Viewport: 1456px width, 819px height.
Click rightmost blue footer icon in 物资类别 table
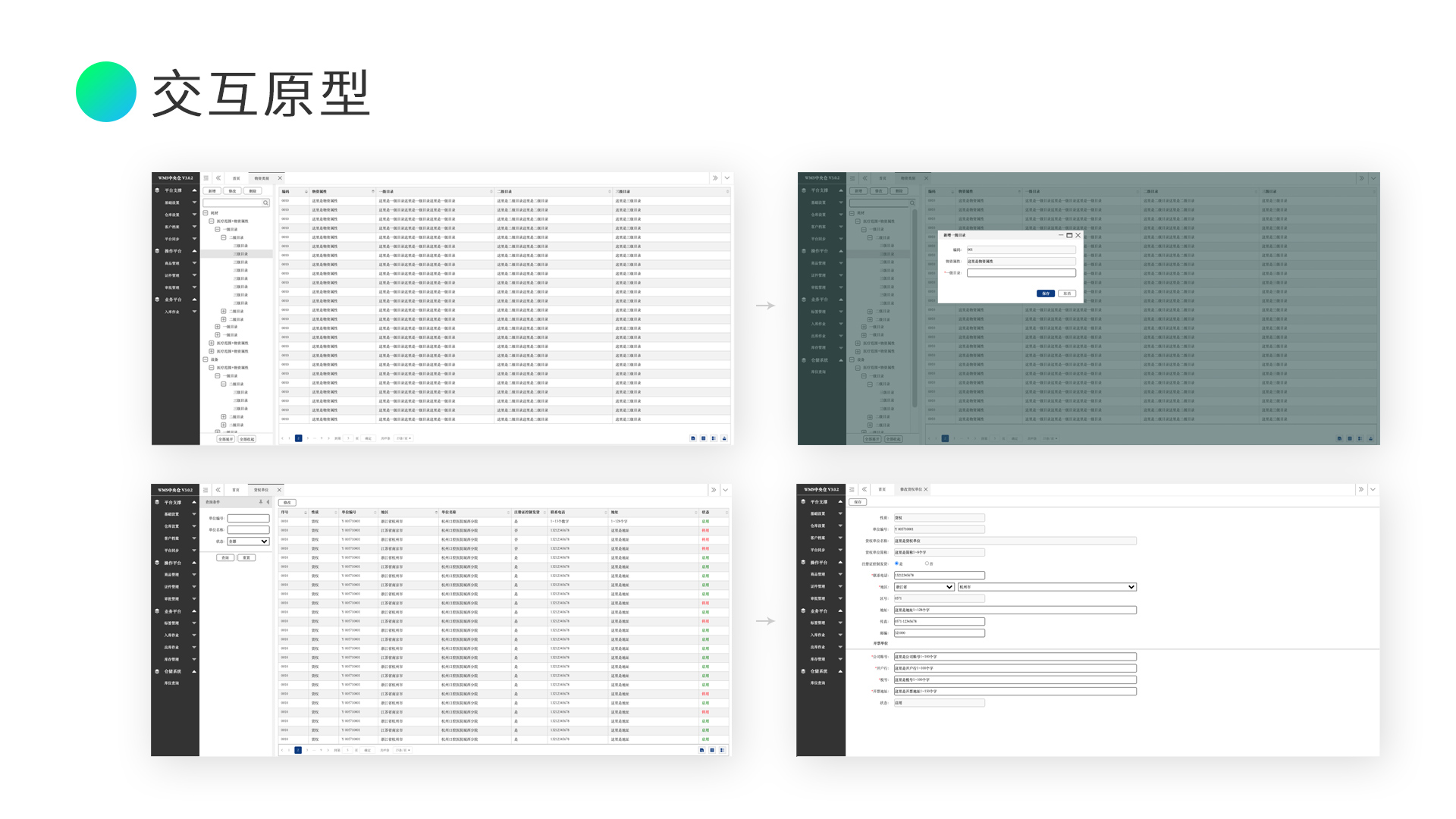pyautogui.click(x=724, y=438)
